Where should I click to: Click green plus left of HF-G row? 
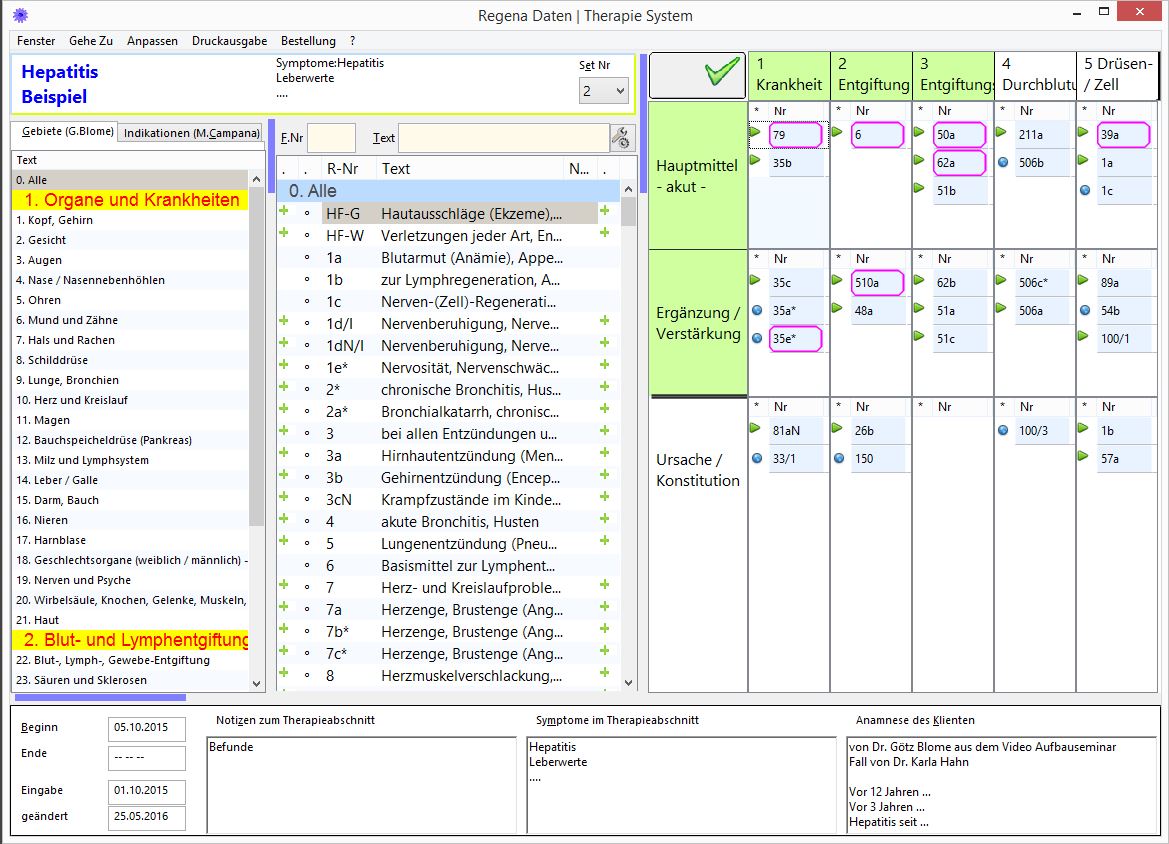click(x=284, y=212)
